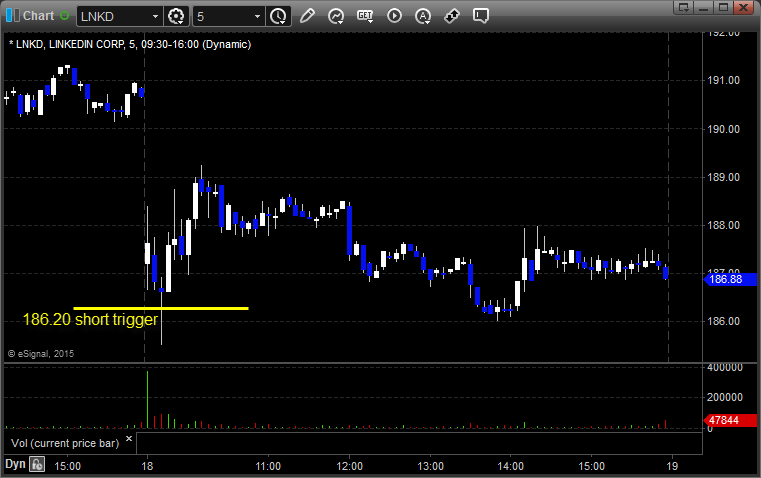Open the window menu dropdown button
Viewport: 761px width, 478px height.
click(x=684, y=7)
